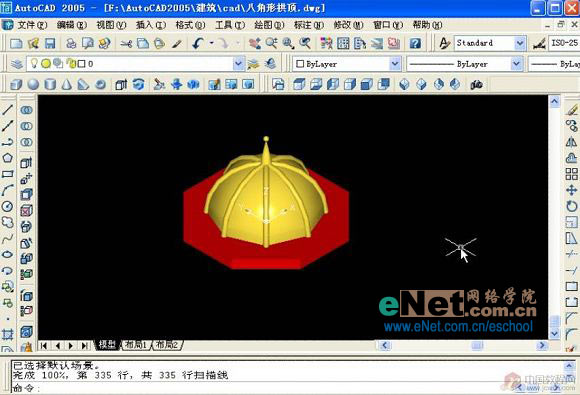Activate the Pan Realtime hand tool
Viewport: 580px width, 395px height.
pyautogui.click(x=254, y=44)
